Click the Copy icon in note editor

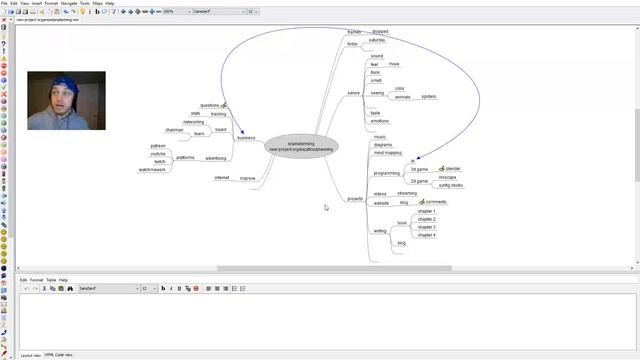pyautogui.click(x=53, y=289)
